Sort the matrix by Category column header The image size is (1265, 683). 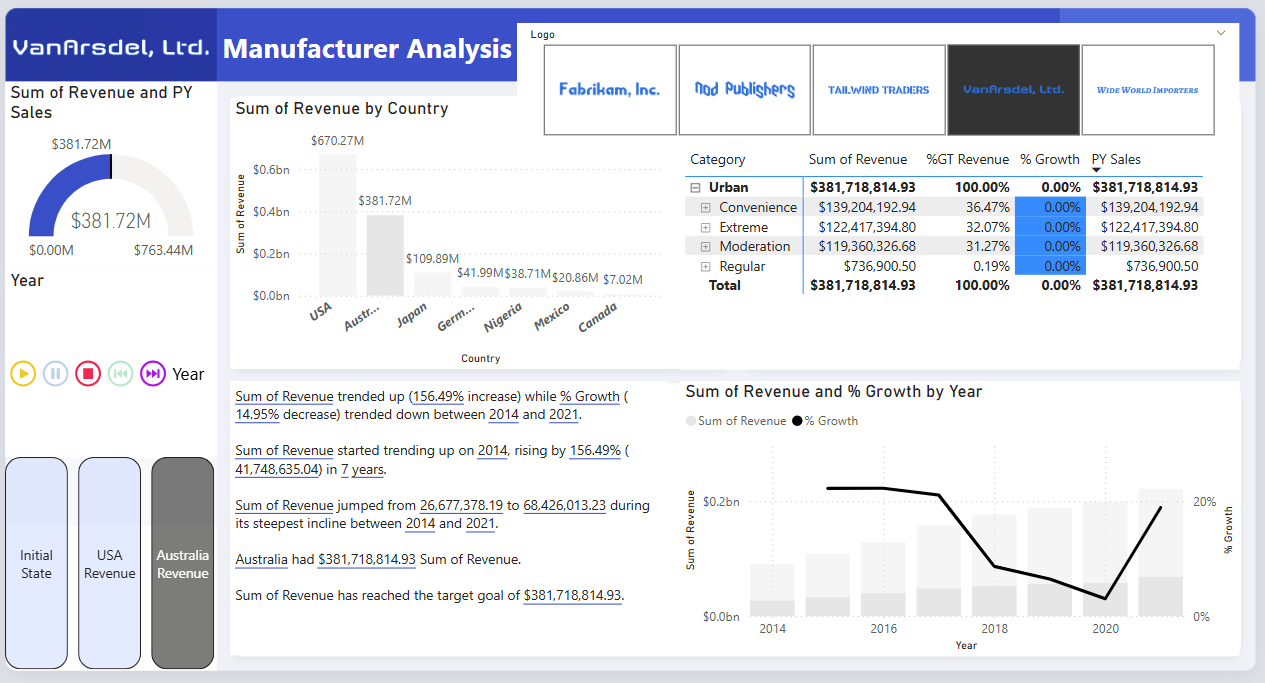718,159
